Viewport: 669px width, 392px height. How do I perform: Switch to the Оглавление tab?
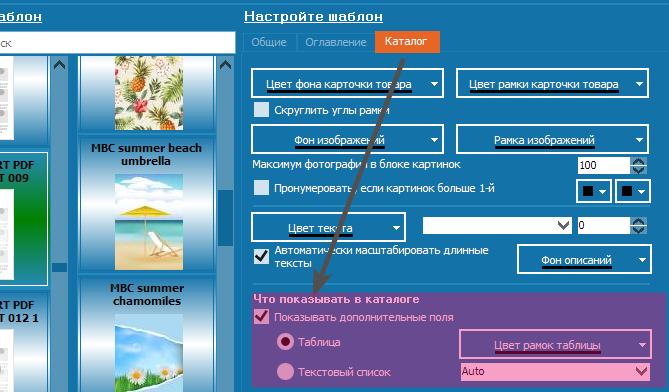(x=335, y=42)
